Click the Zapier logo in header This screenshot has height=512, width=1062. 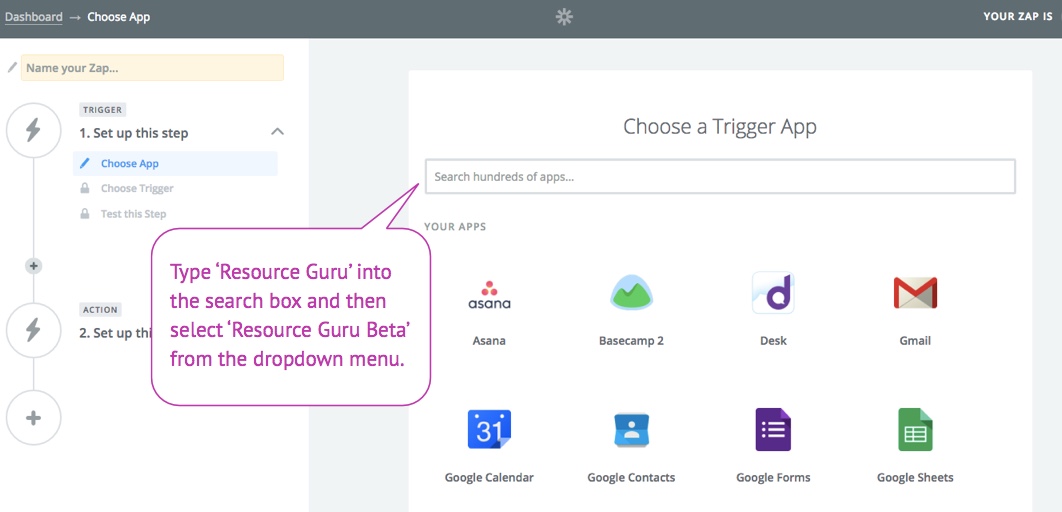(x=564, y=17)
